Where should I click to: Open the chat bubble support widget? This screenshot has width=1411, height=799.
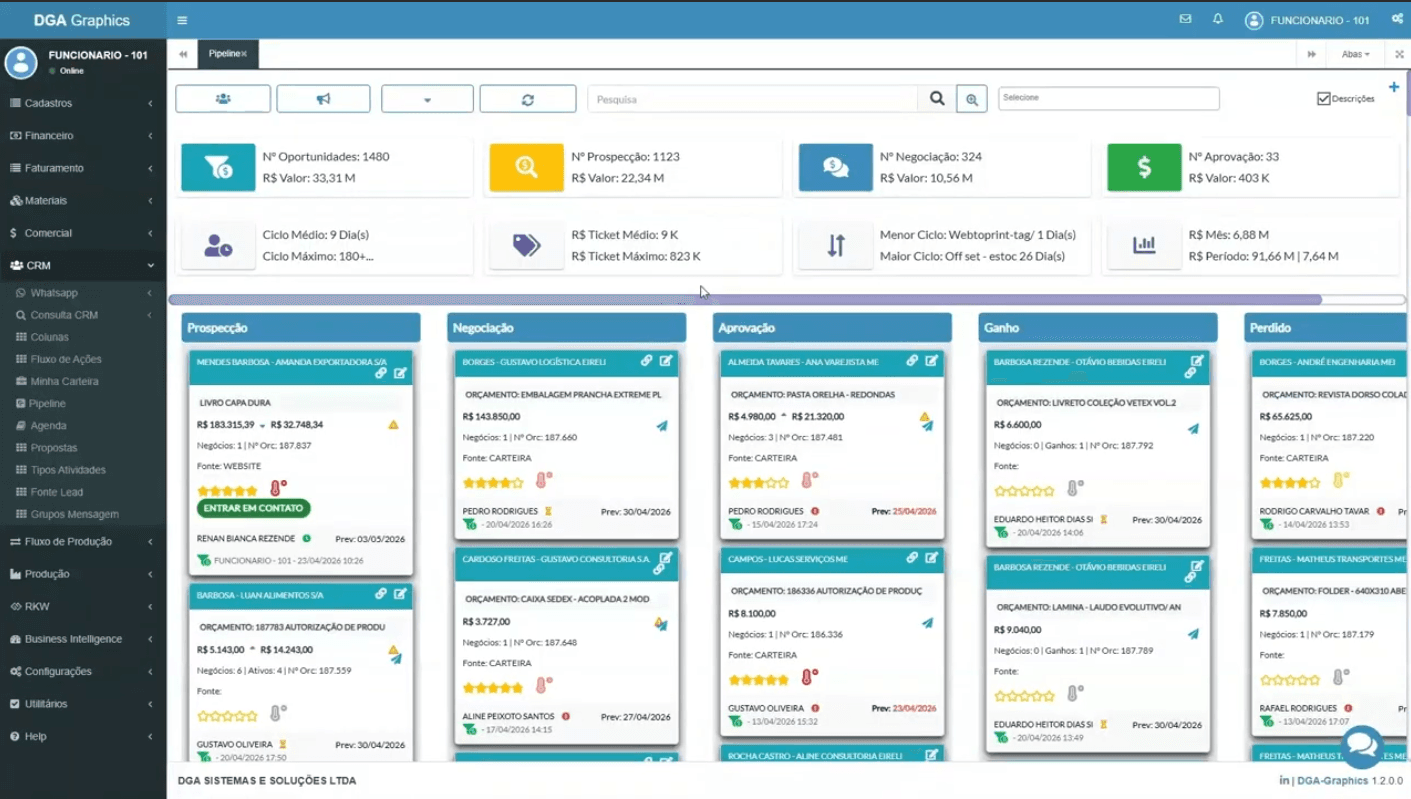point(1361,745)
